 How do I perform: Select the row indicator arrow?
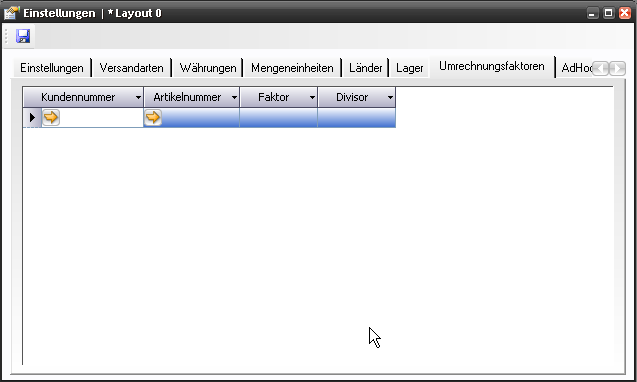32,117
